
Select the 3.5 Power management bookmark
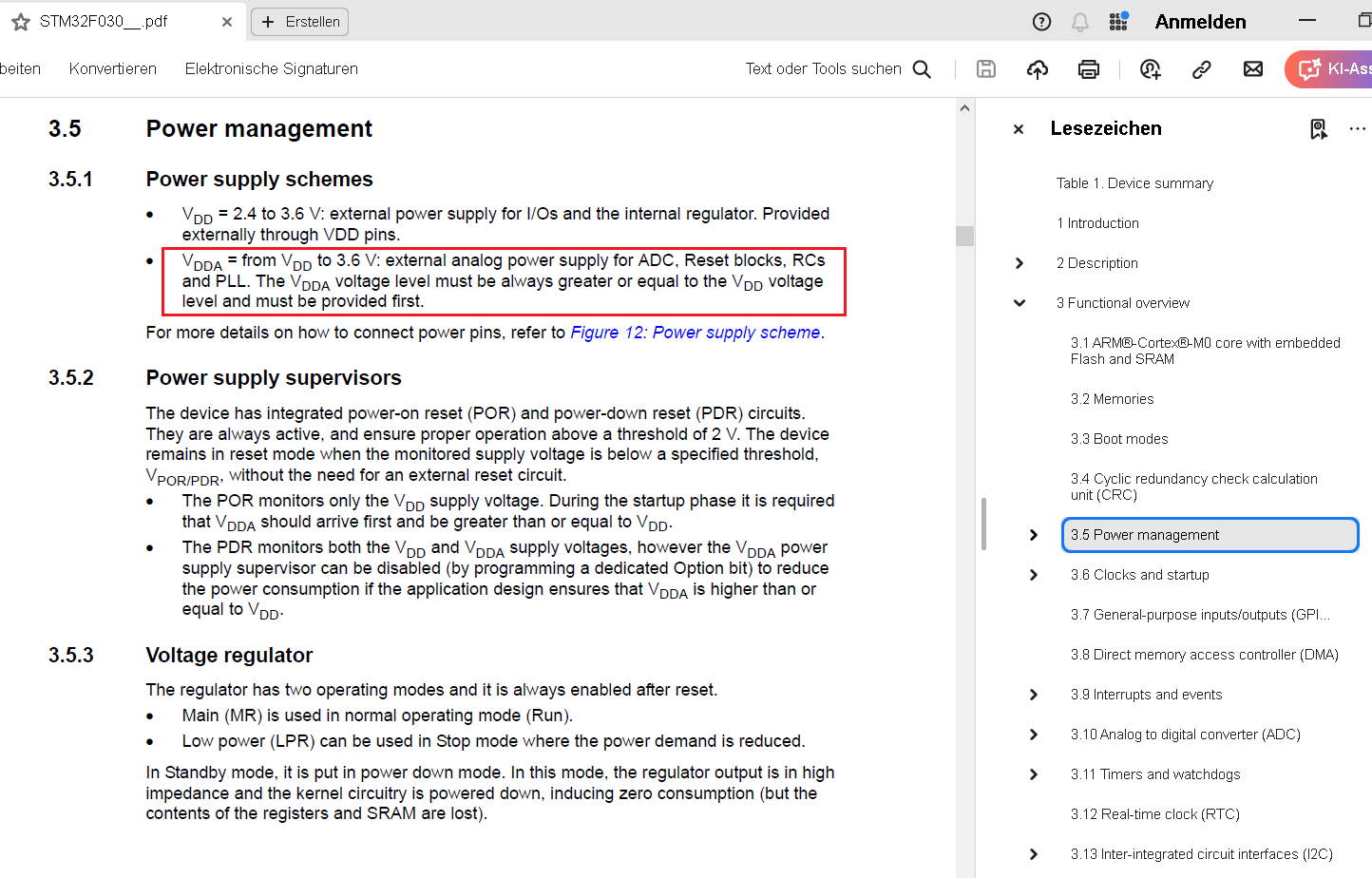coord(1210,535)
